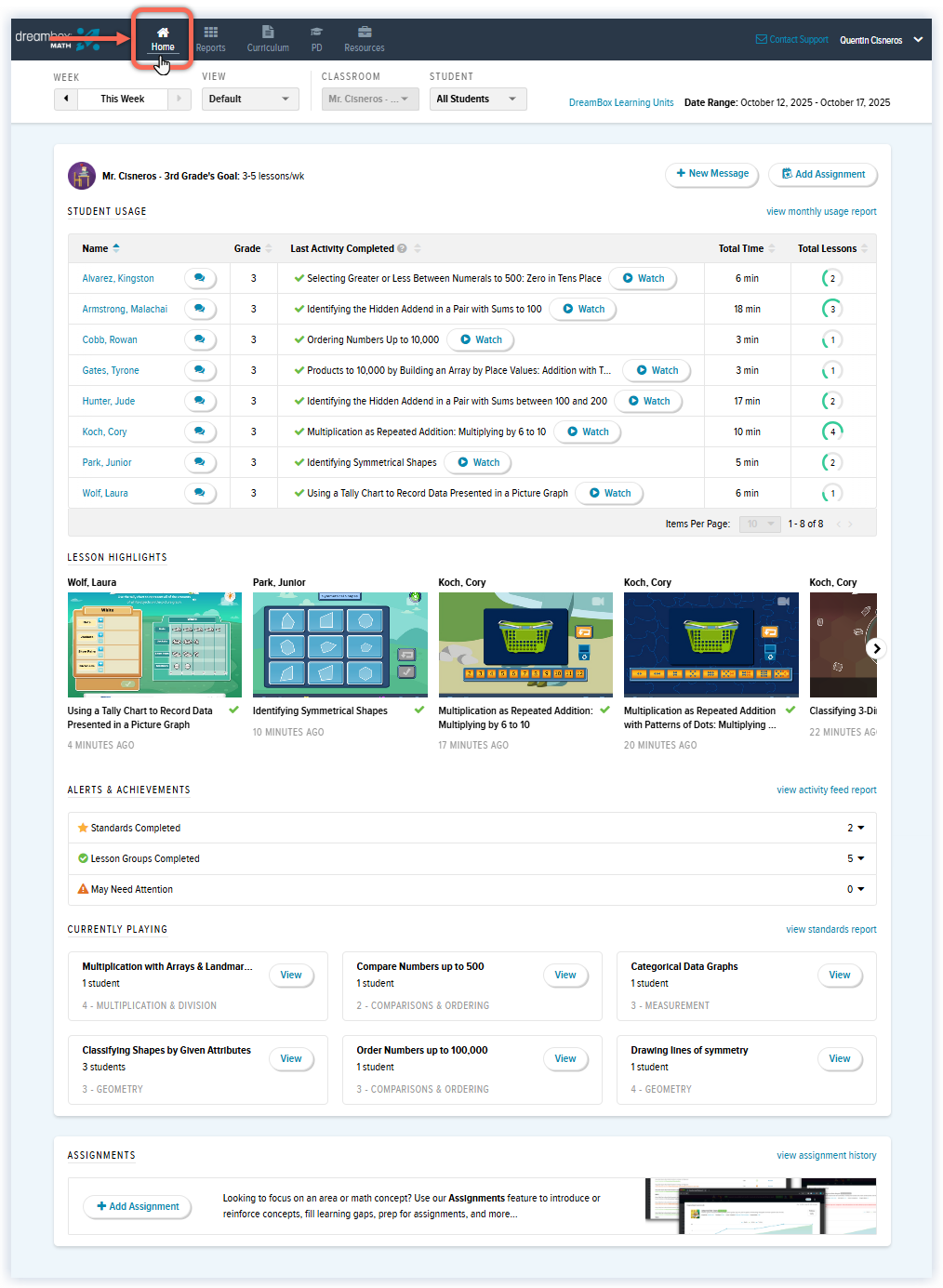The height and width of the screenshot is (1288, 943).
Task: Open view assignment history link
Action: pos(827,1156)
